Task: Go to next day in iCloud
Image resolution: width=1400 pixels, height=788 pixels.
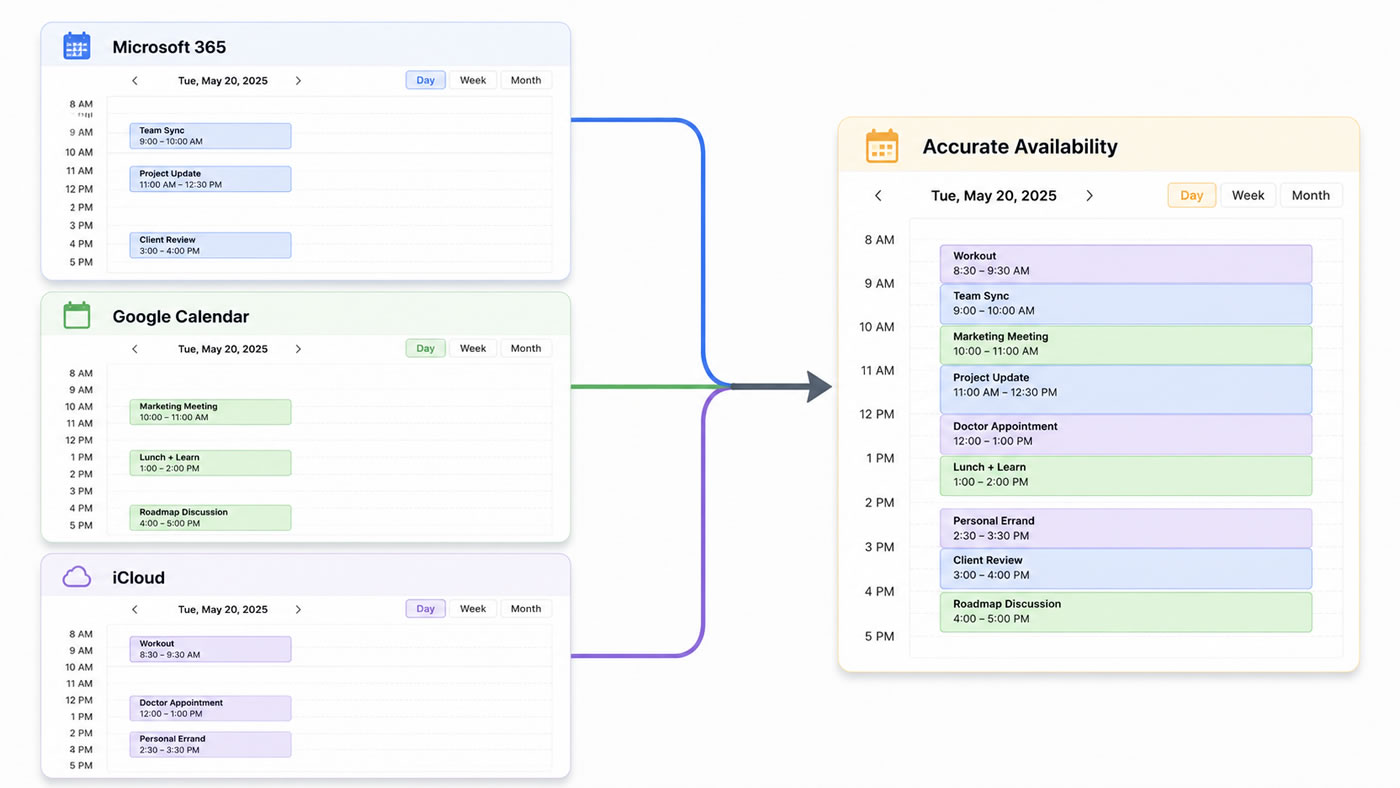Action: coord(298,609)
